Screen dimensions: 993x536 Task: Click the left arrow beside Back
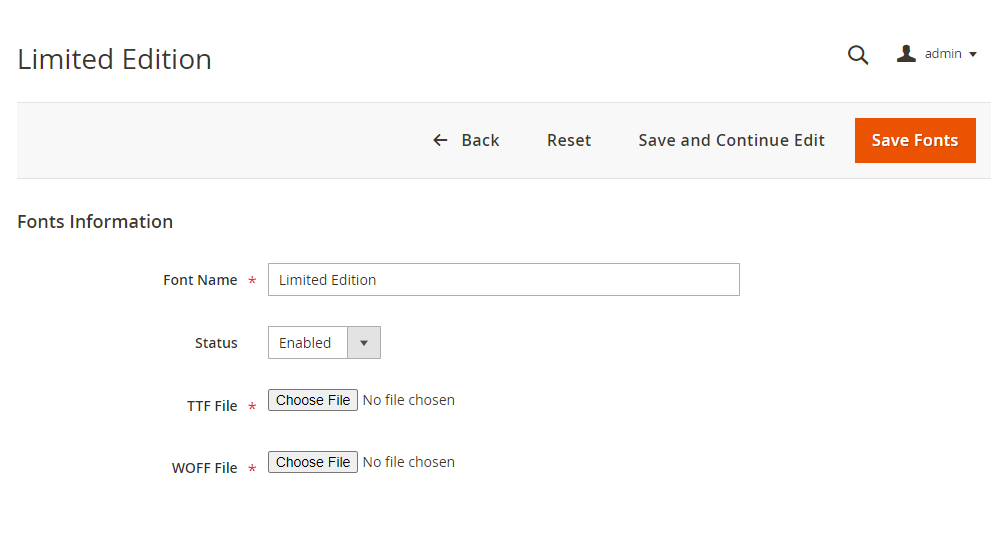[x=440, y=141]
